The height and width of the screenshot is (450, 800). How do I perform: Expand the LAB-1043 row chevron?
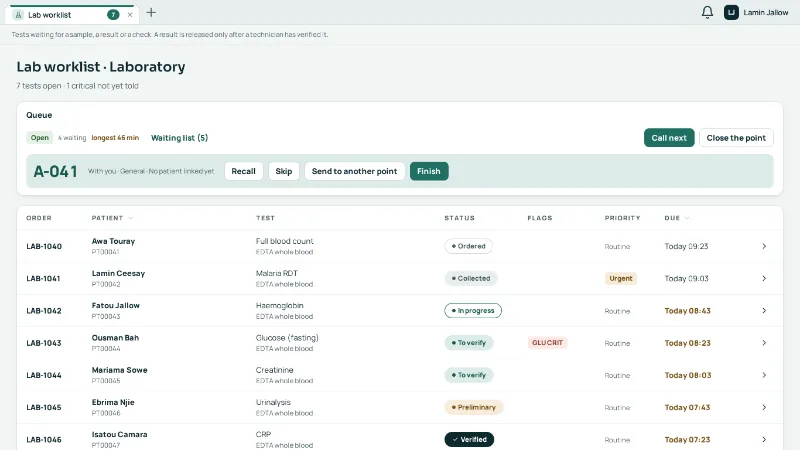(764, 342)
